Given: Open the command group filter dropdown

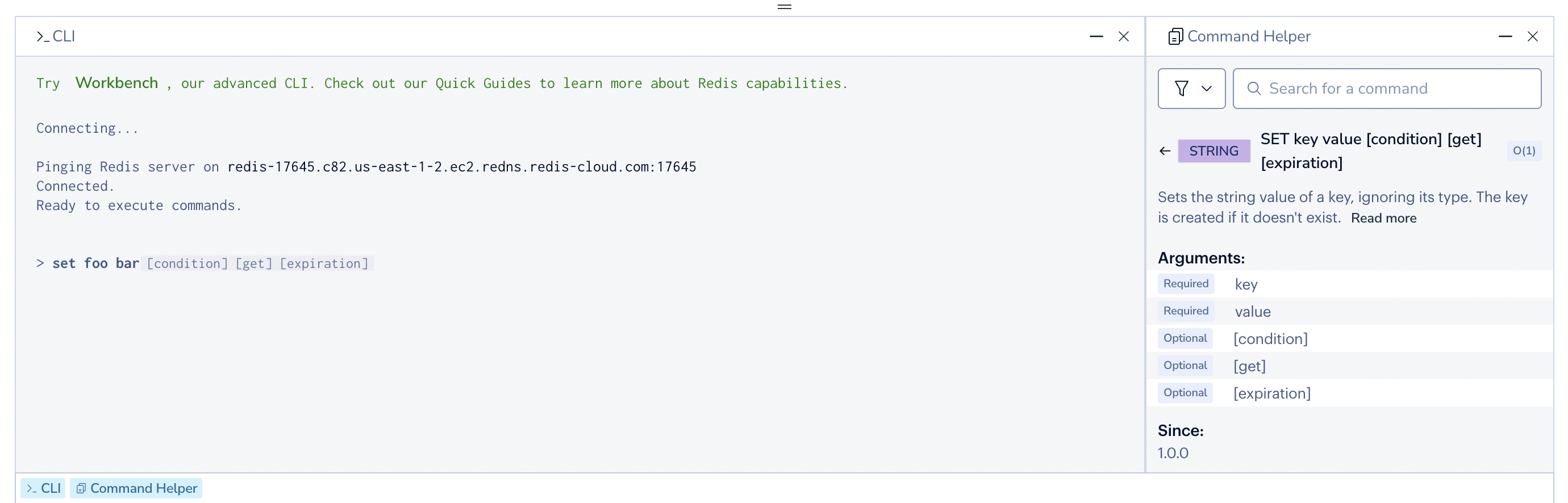Looking at the screenshot, I should 1191,89.
